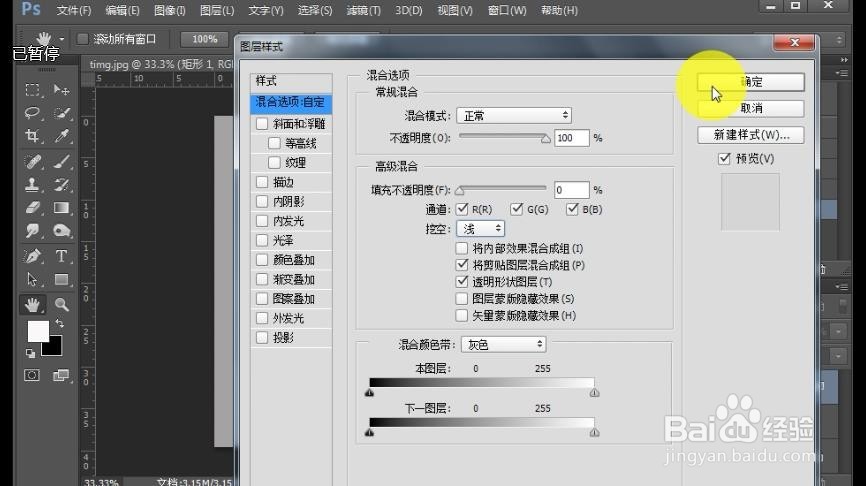866x486 pixels.
Task: Click 新建样式(W)... button
Action: [x=751, y=135]
